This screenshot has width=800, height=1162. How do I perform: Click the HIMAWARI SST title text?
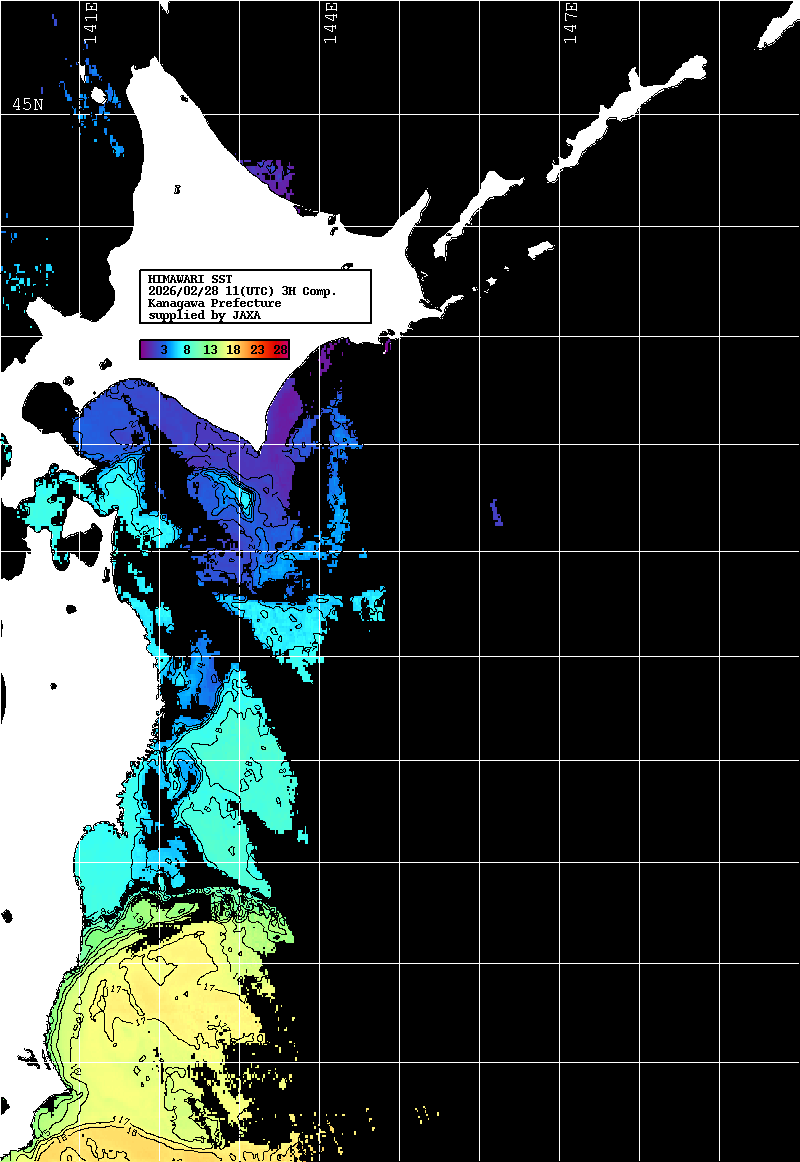tap(190, 278)
